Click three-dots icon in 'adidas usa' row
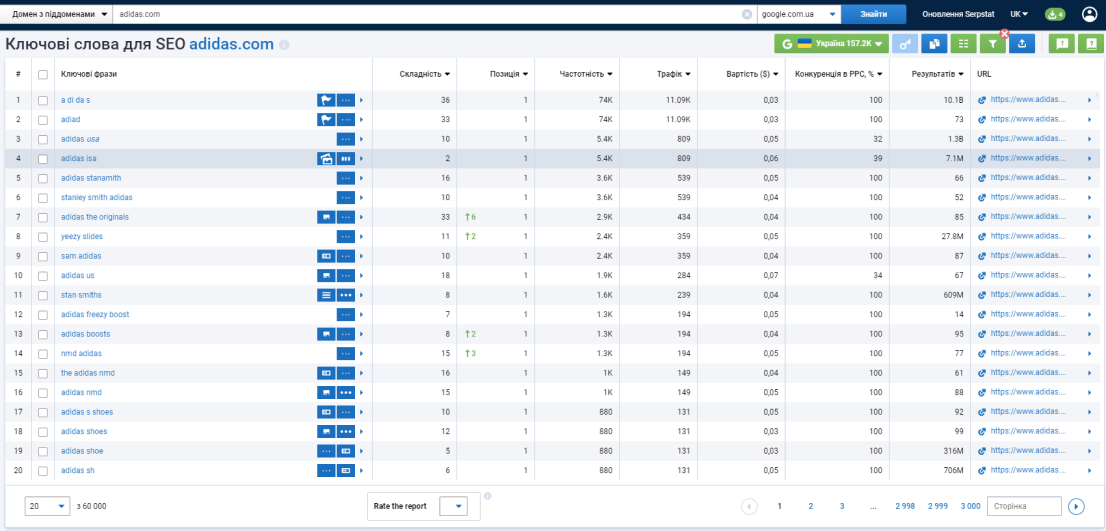This screenshot has height=531, width=1106. click(346, 139)
